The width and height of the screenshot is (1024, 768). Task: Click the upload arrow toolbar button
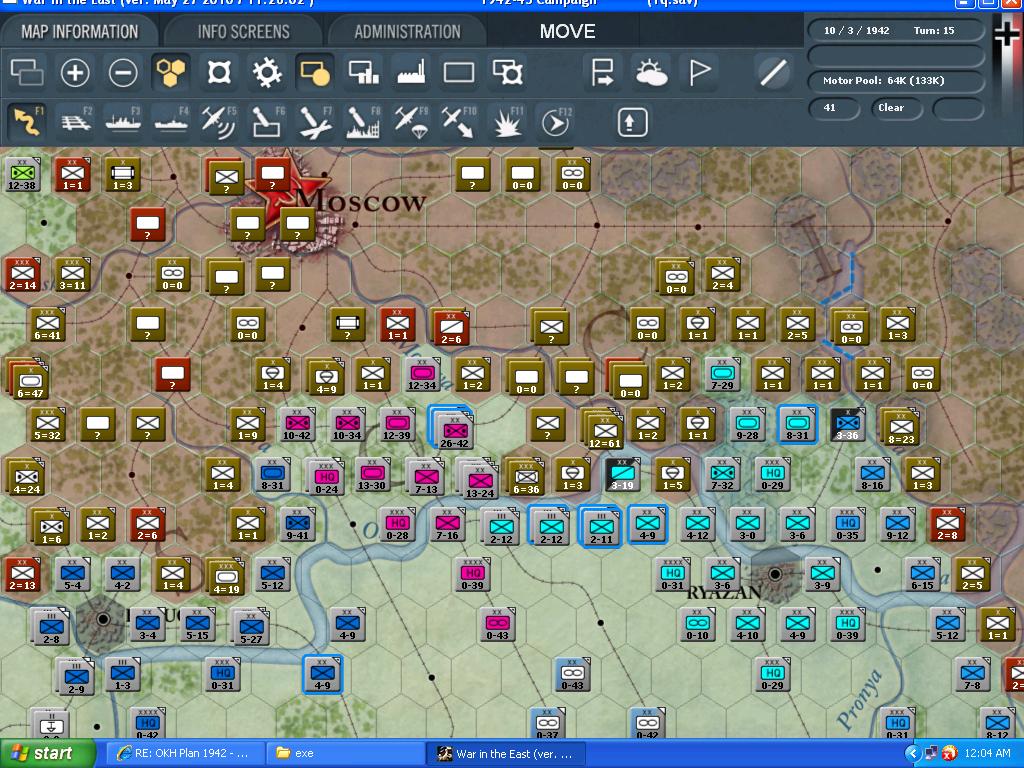coord(632,122)
